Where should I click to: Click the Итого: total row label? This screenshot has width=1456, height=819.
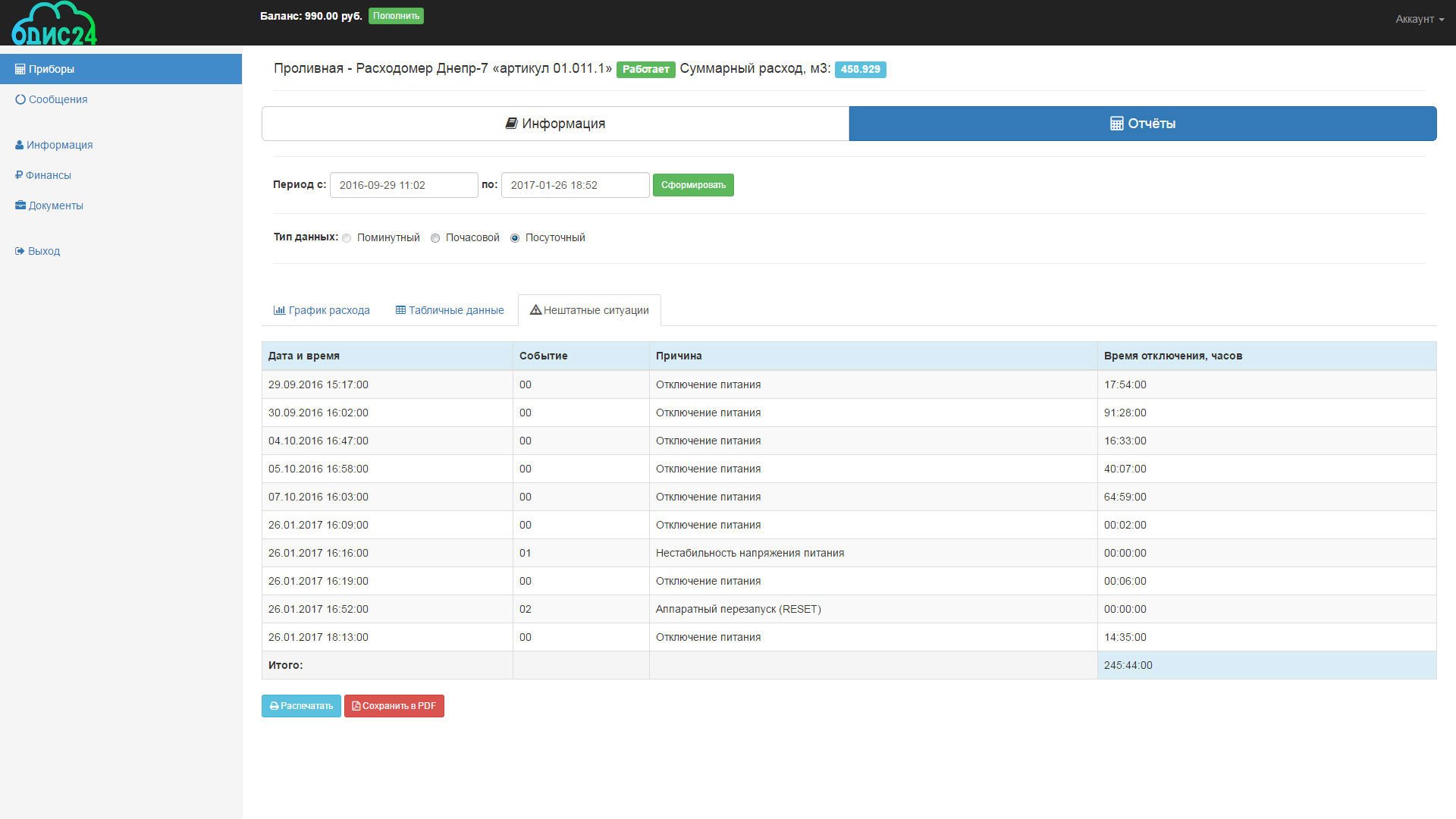[x=286, y=665]
